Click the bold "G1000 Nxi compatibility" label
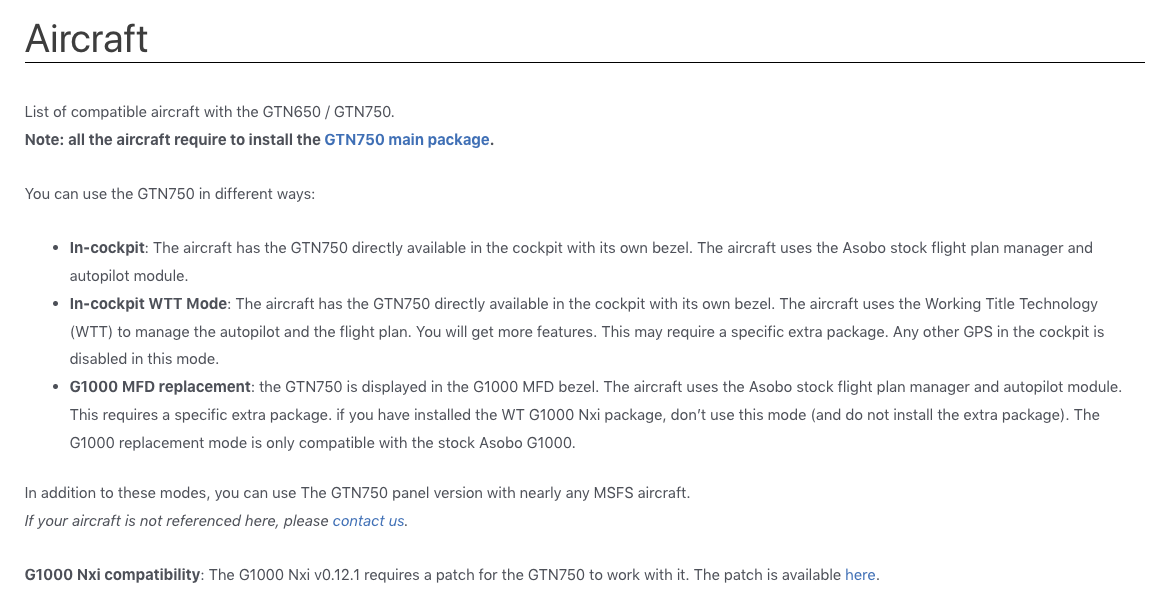The width and height of the screenshot is (1164, 616). coord(112,575)
